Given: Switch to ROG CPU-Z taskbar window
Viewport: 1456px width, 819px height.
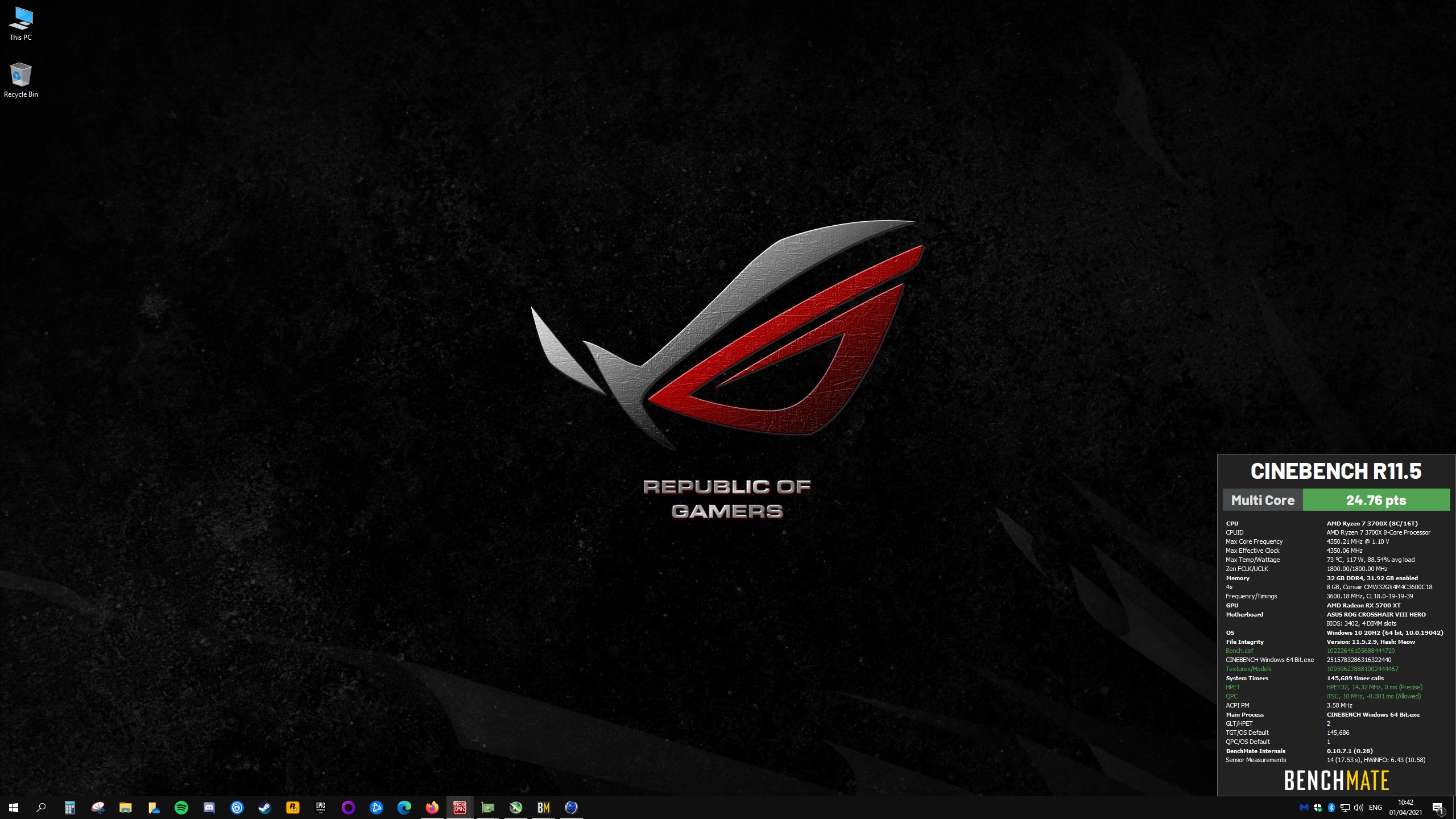Looking at the screenshot, I should [x=460, y=808].
